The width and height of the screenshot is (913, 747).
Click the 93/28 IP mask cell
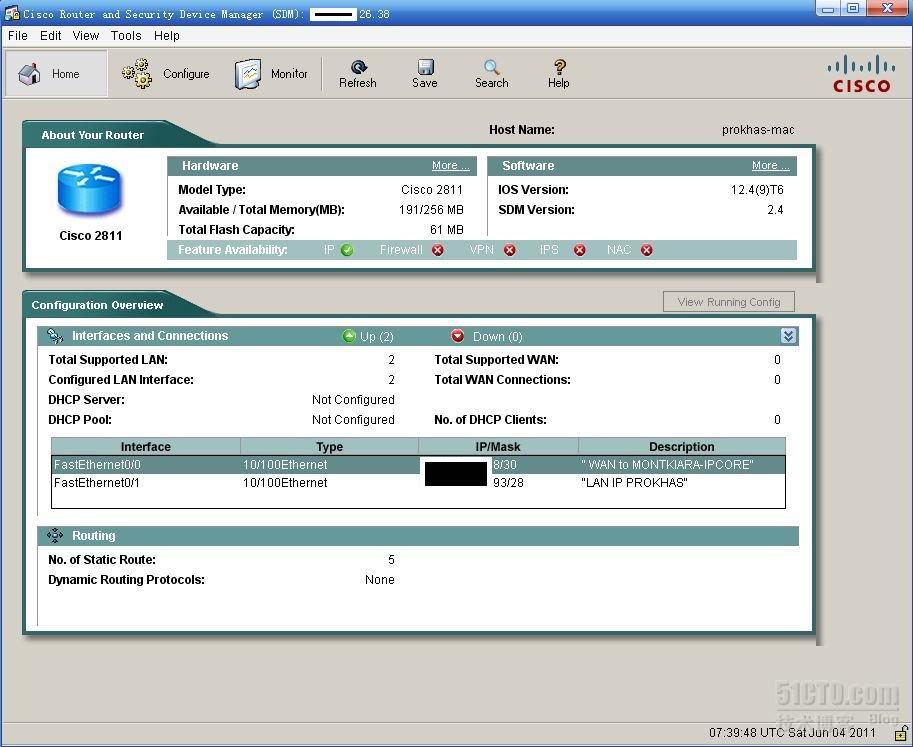tap(508, 483)
